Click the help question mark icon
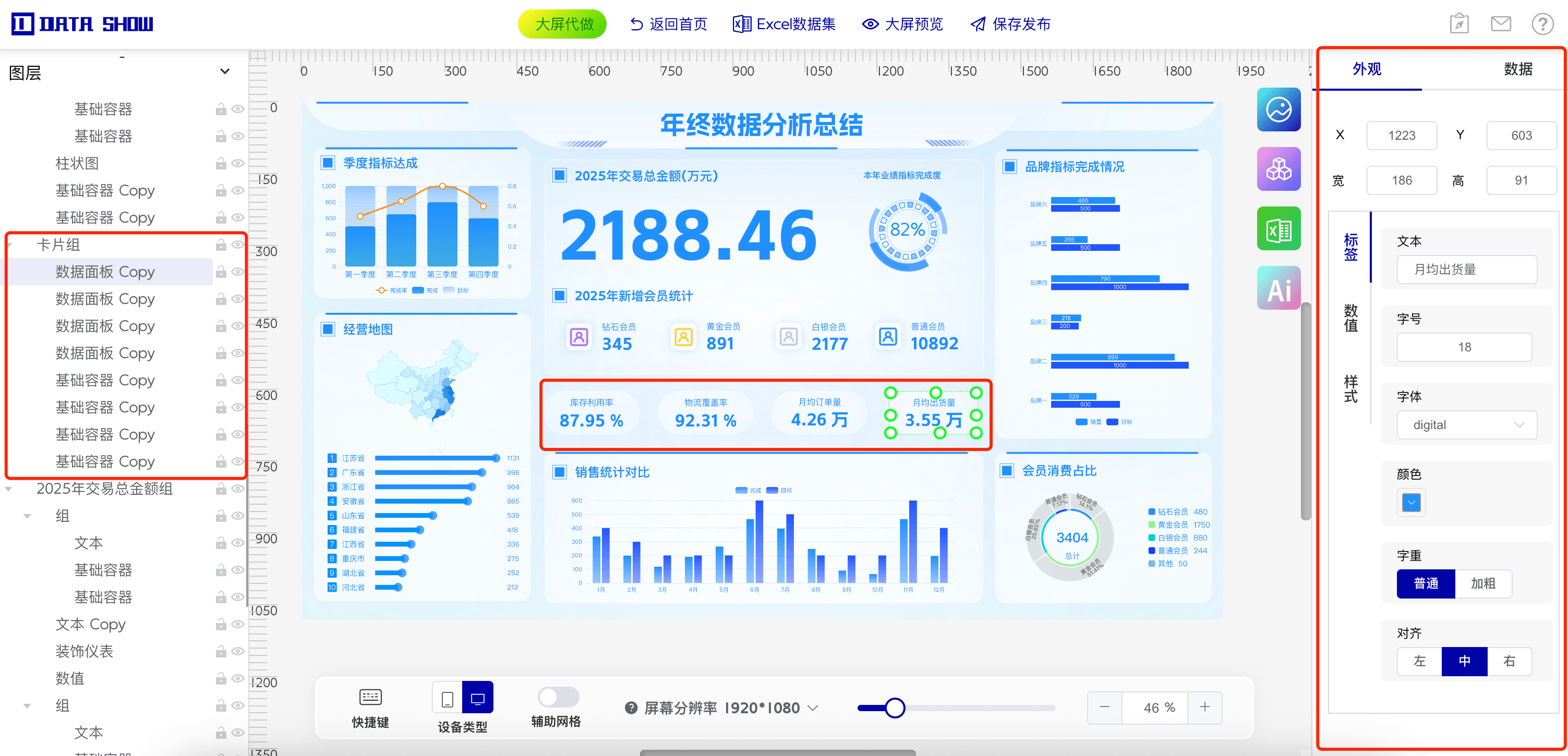This screenshot has height=756, width=1568. (x=1542, y=25)
